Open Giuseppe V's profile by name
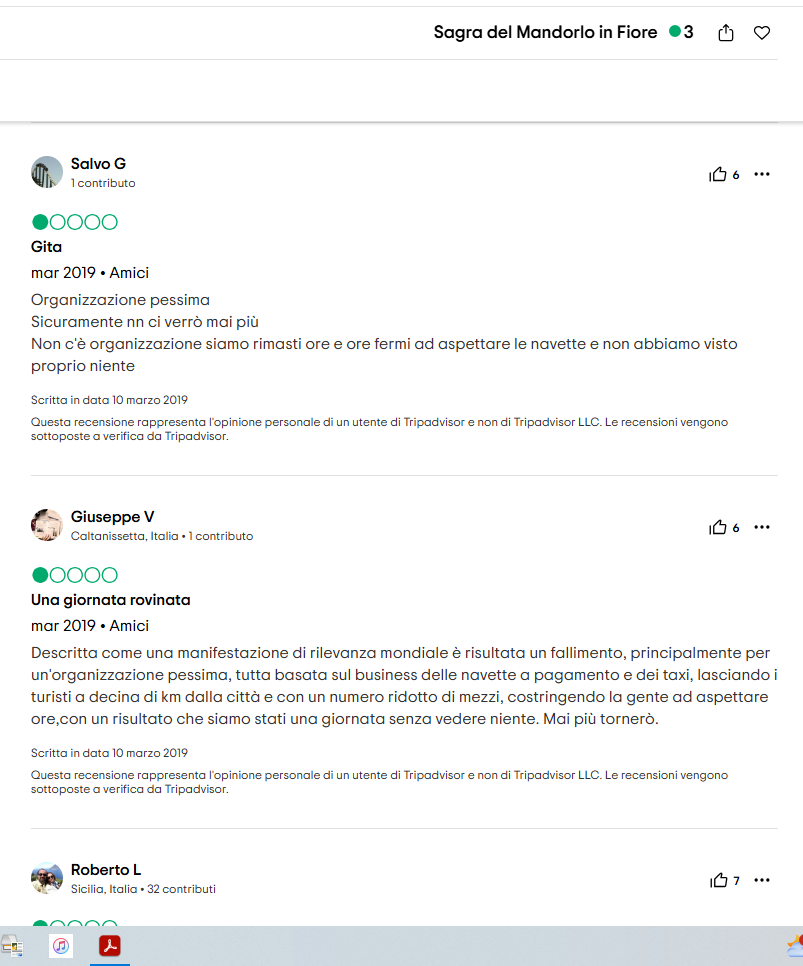The image size is (803, 966). click(x=112, y=517)
